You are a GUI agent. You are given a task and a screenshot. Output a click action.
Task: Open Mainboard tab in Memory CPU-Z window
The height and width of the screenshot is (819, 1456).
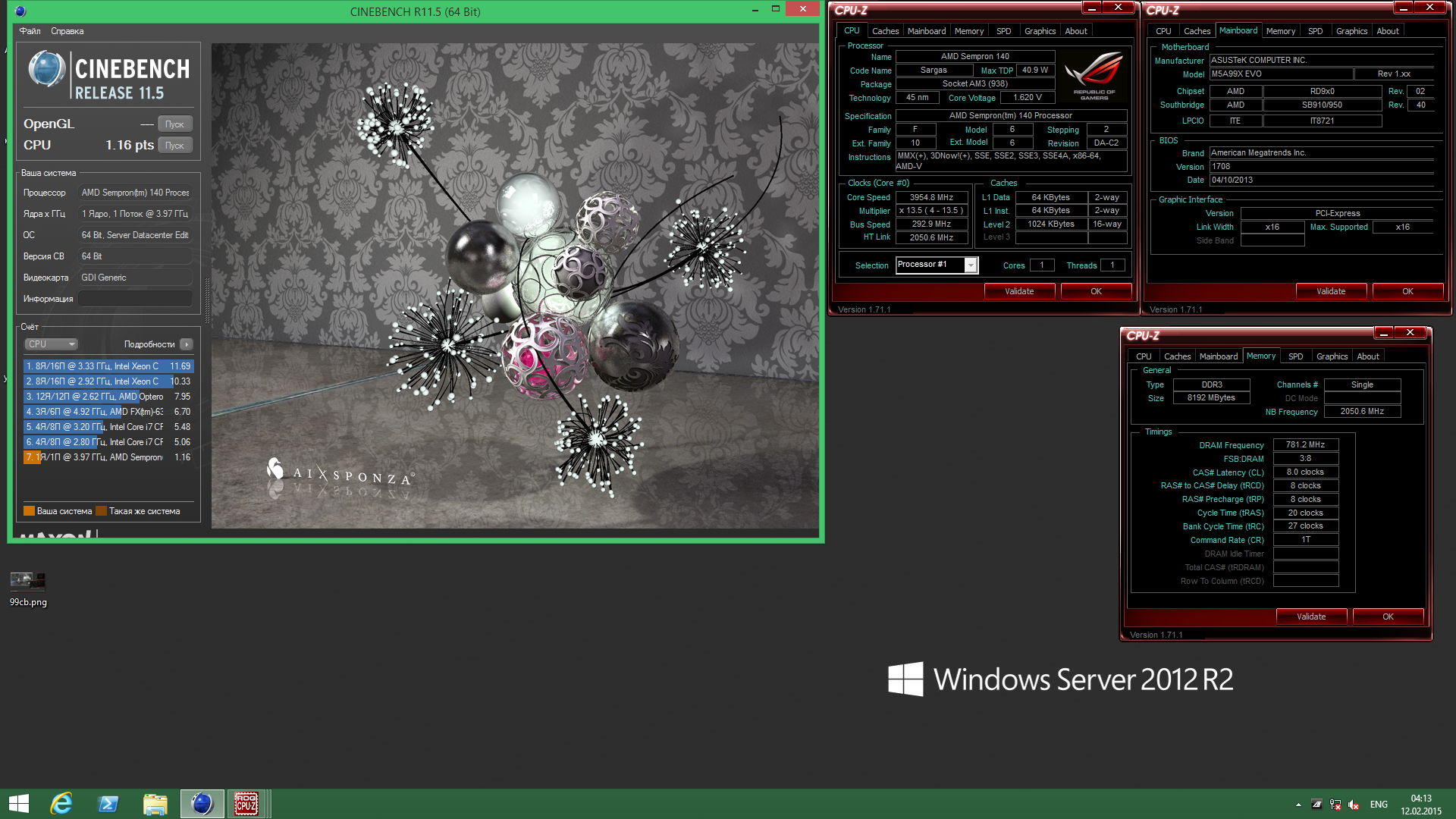1218,356
